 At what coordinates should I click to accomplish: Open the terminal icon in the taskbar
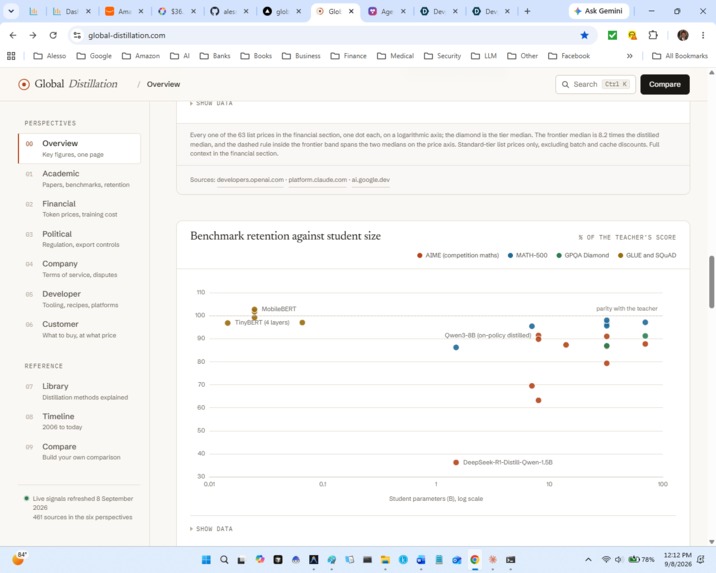click(x=511, y=559)
